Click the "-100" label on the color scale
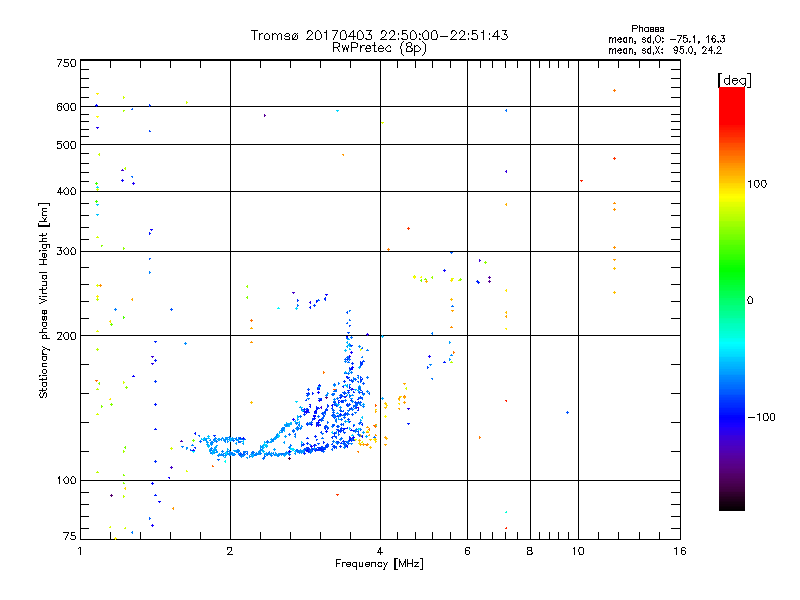This screenshot has width=800, height=600. tap(761, 417)
